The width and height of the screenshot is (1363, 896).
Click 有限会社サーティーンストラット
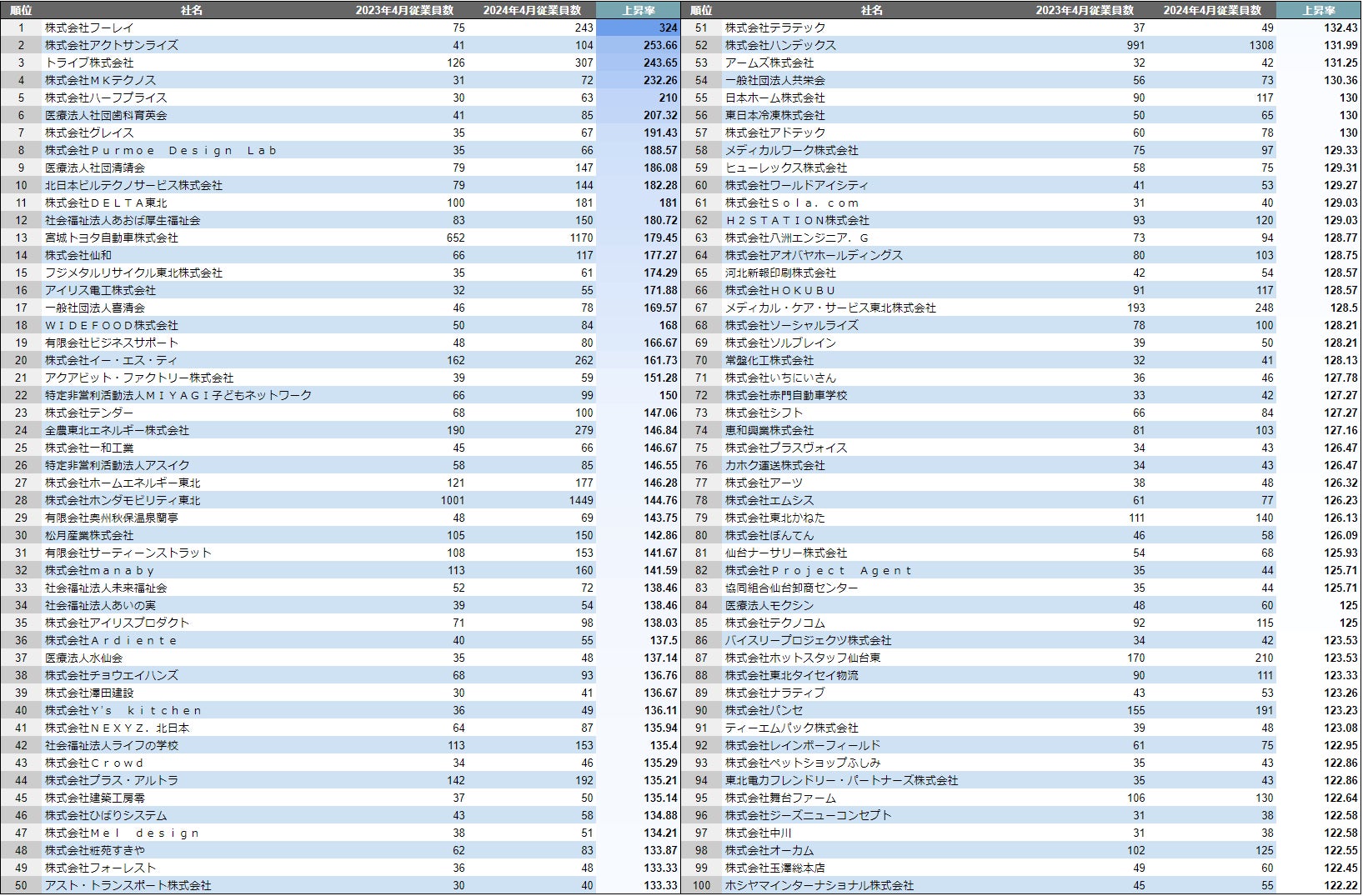128,553
